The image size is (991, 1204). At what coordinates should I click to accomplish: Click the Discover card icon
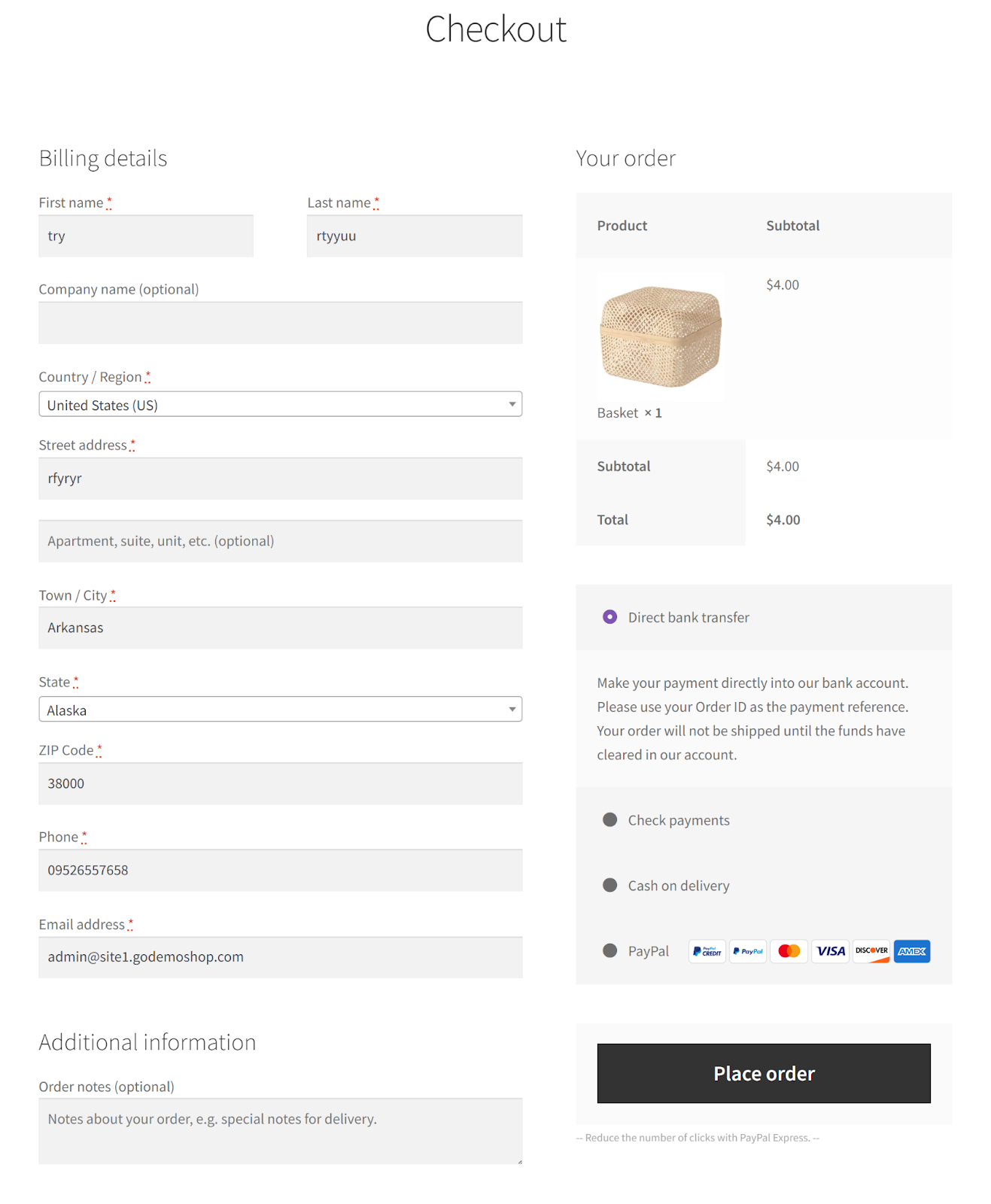pyautogui.click(x=871, y=951)
